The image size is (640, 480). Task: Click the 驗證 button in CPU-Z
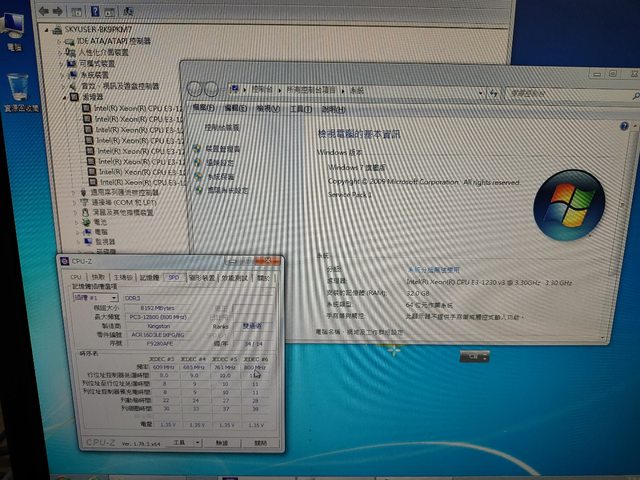(222, 441)
